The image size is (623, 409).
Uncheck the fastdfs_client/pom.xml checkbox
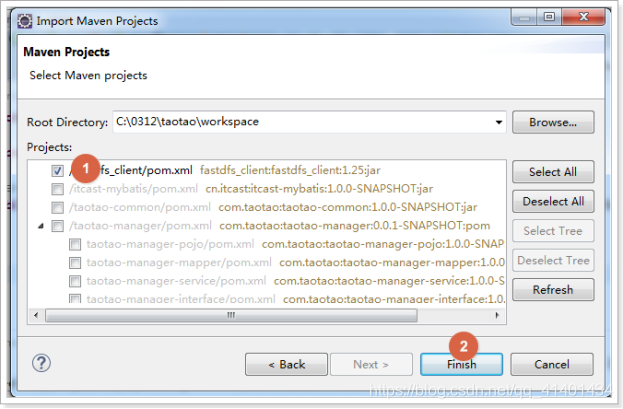(58, 171)
